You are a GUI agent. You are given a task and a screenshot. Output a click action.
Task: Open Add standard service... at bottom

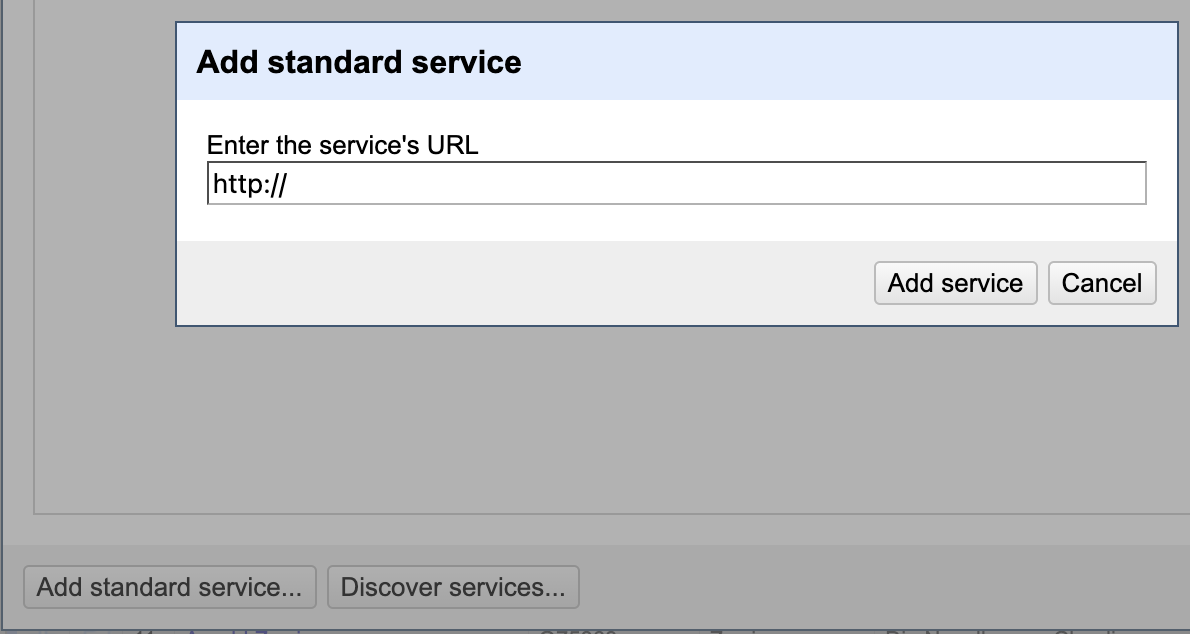[x=169, y=587]
